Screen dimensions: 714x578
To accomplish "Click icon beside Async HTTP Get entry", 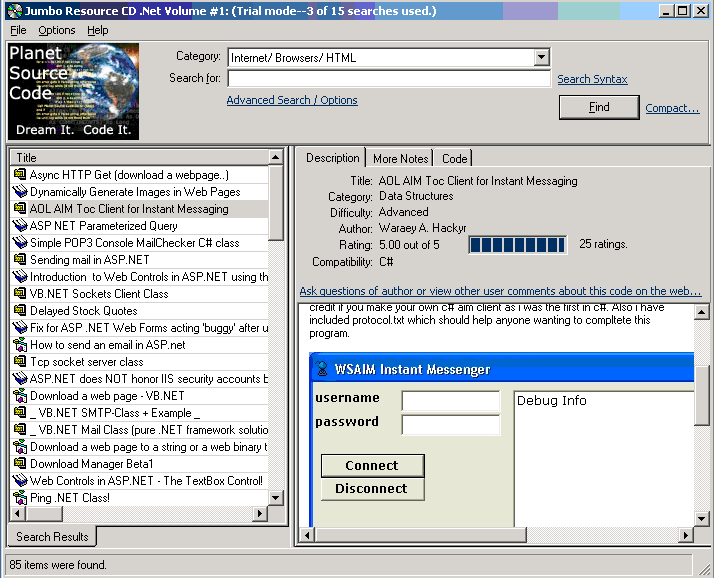I will [20, 174].
